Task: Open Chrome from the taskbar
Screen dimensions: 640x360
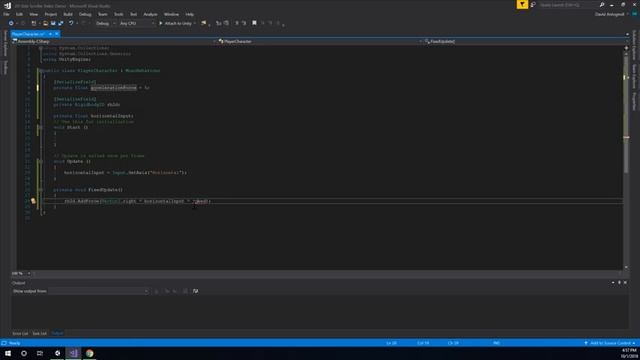Action: (x=89, y=353)
